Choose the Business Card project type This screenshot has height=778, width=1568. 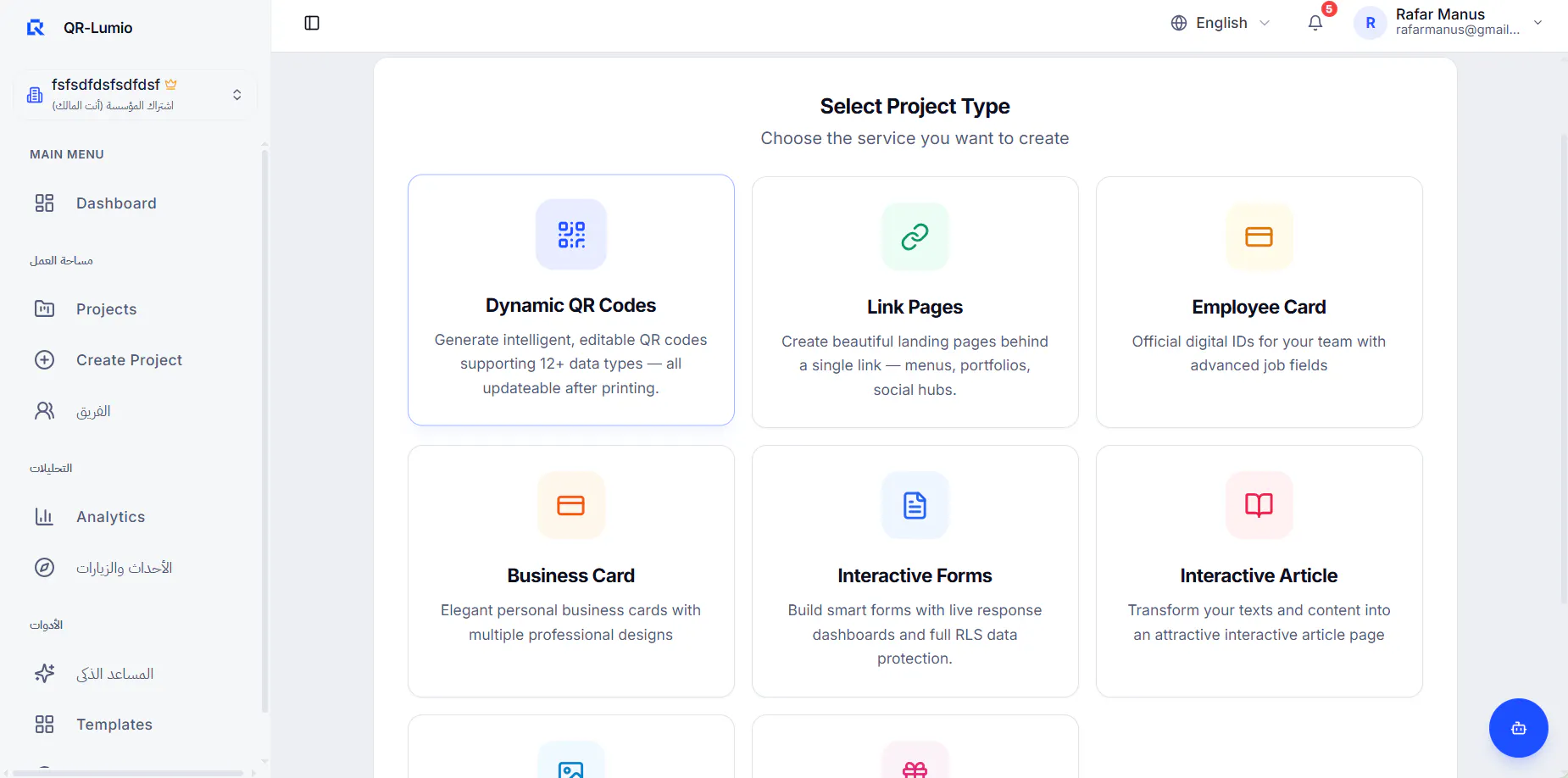pyautogui.click(x=571, y=571)
